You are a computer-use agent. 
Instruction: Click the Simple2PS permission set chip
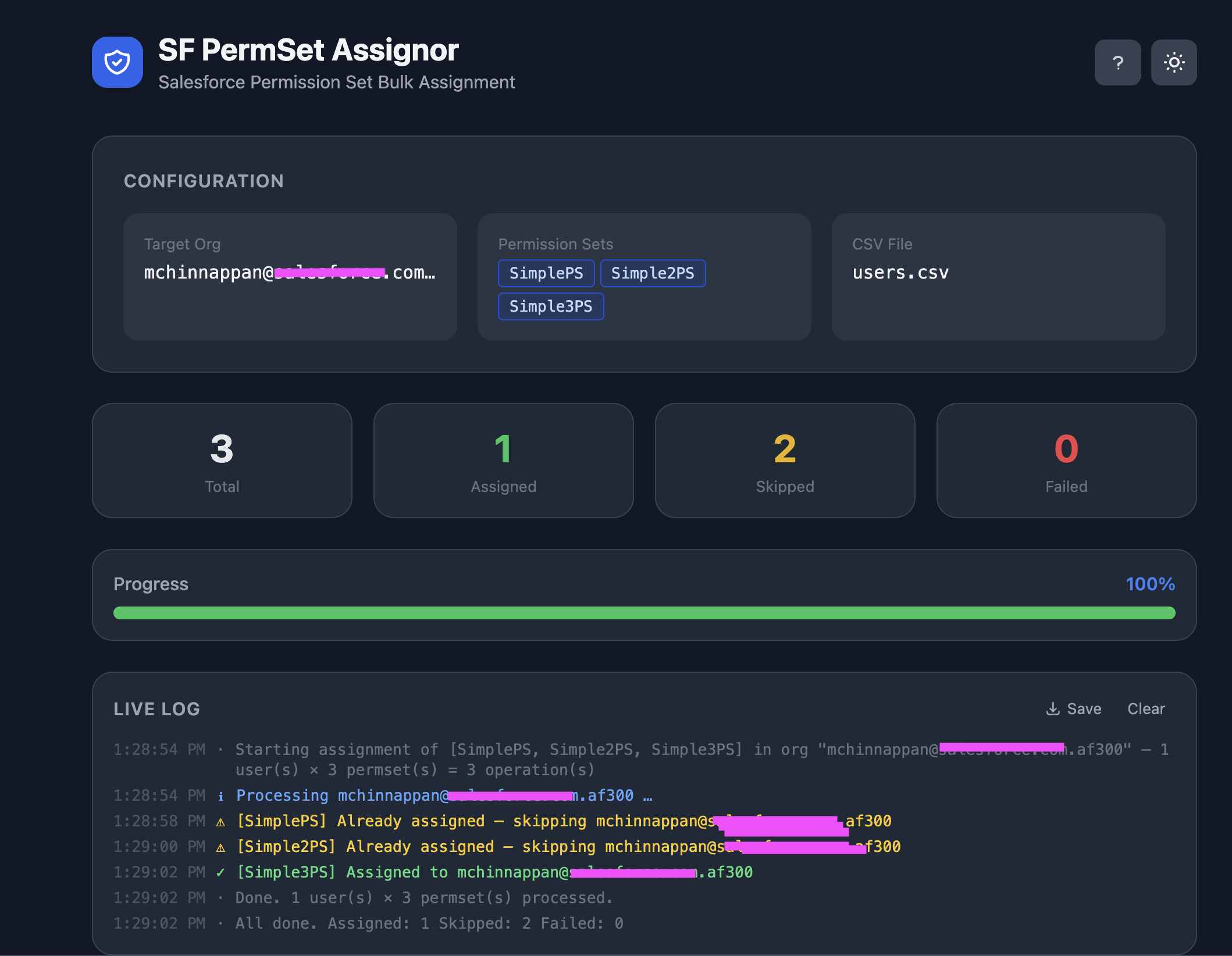pos(653,273)
